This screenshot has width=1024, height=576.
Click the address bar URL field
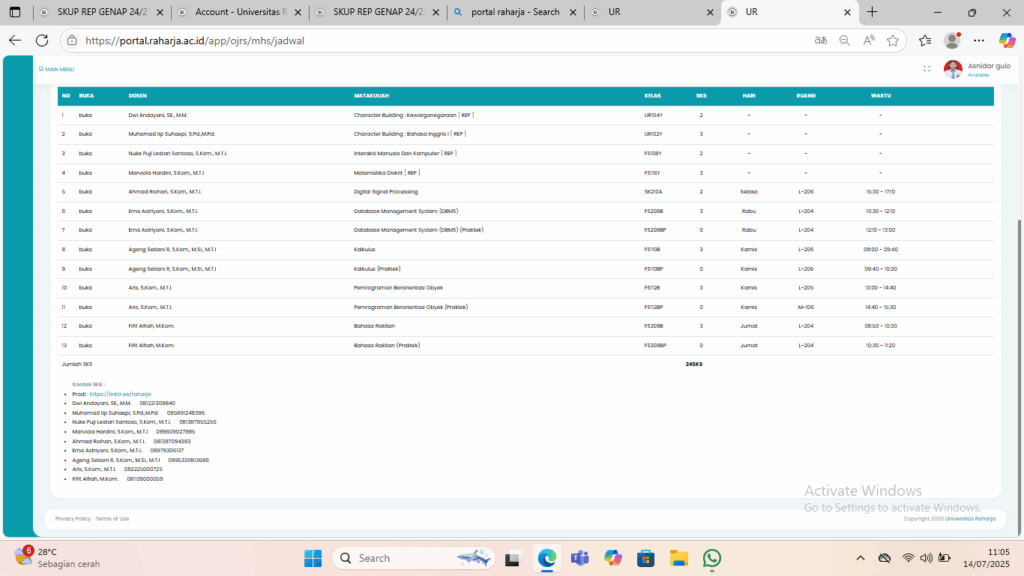coord(400,41)
